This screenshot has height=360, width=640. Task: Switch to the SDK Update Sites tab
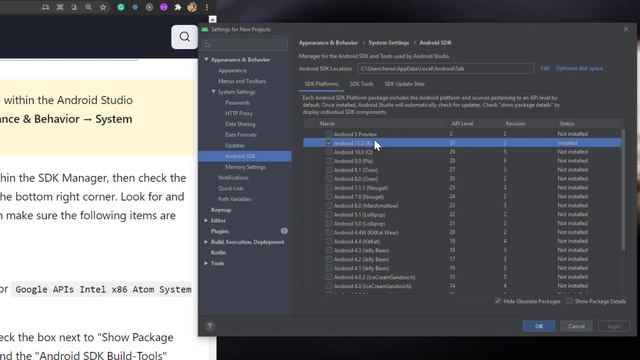pyautogui.click(x=404, y=84)
